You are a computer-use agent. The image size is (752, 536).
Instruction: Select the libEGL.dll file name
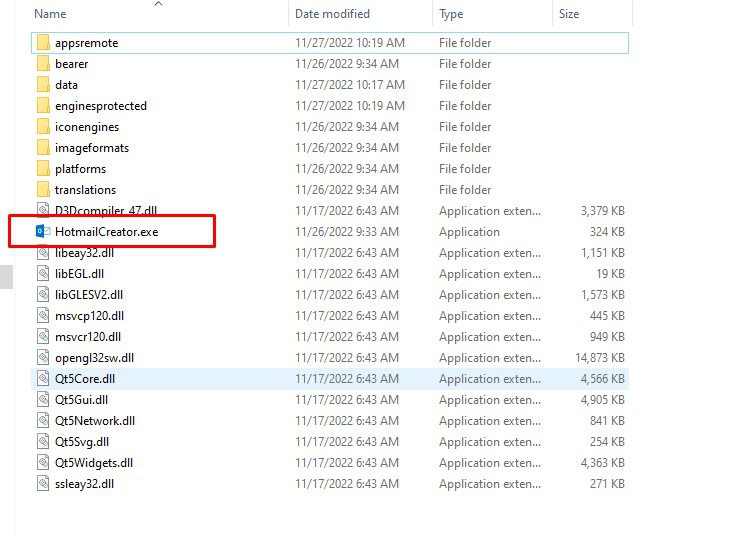(79, 274)
